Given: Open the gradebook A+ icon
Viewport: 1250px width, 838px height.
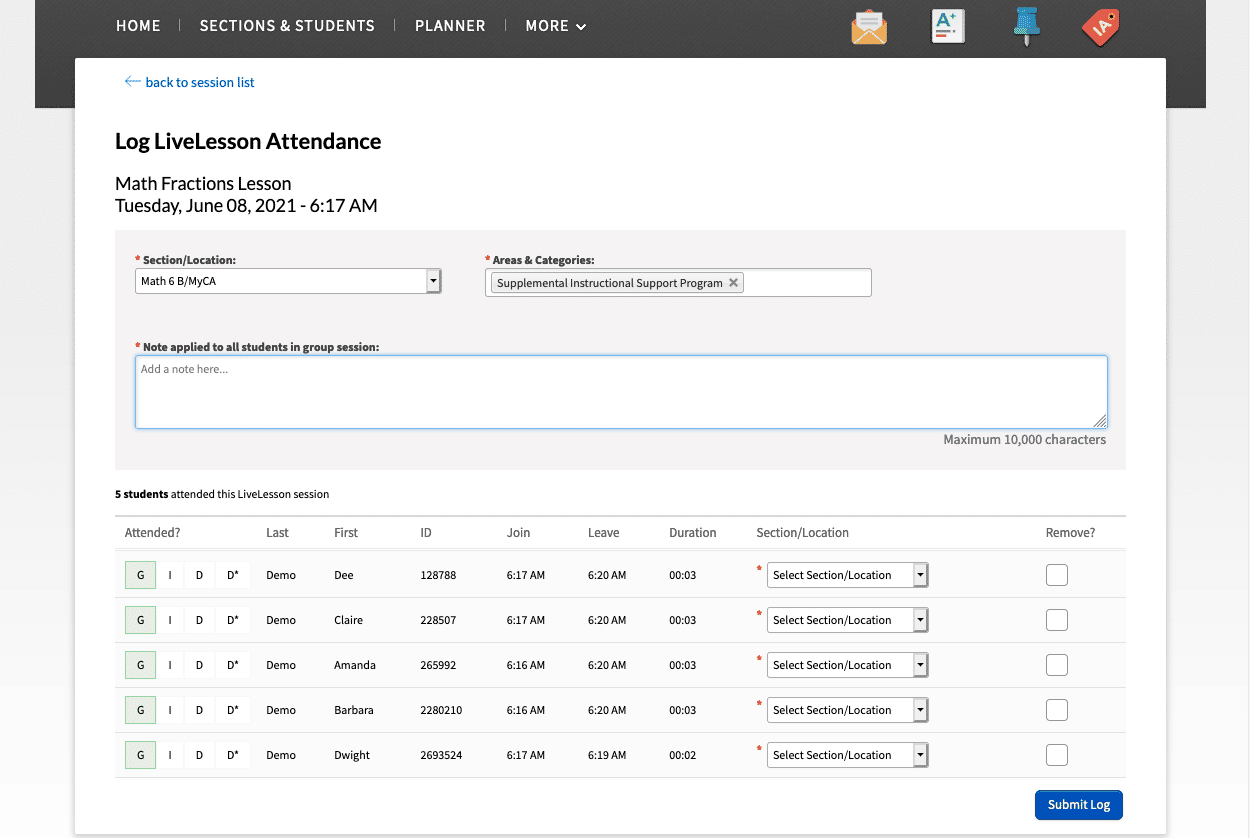Looking at the screenshot, I should (x=946, y=27).
